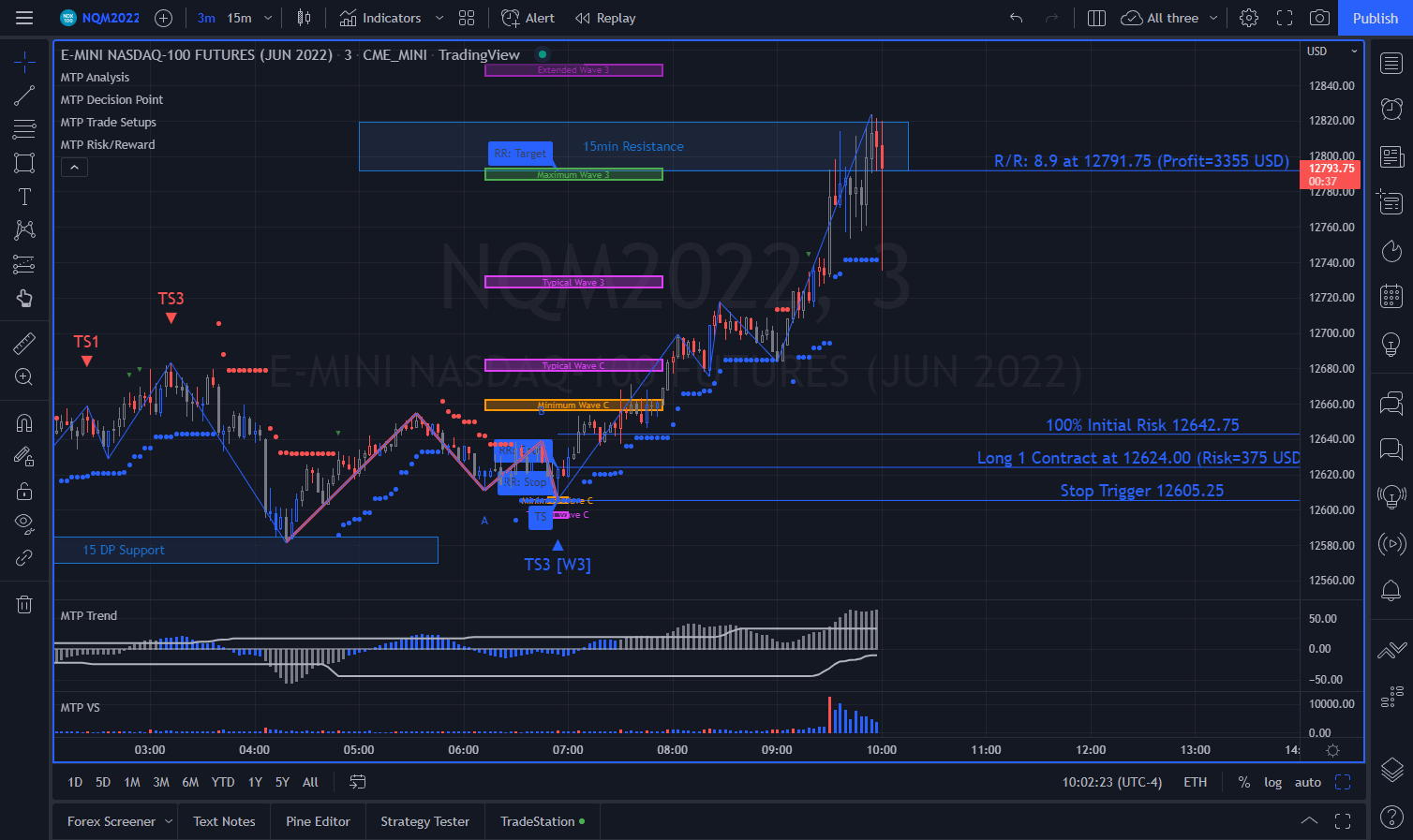Select the ruler measure tool
Viewport: 1413px width, 840px height.
click(24, 344)
